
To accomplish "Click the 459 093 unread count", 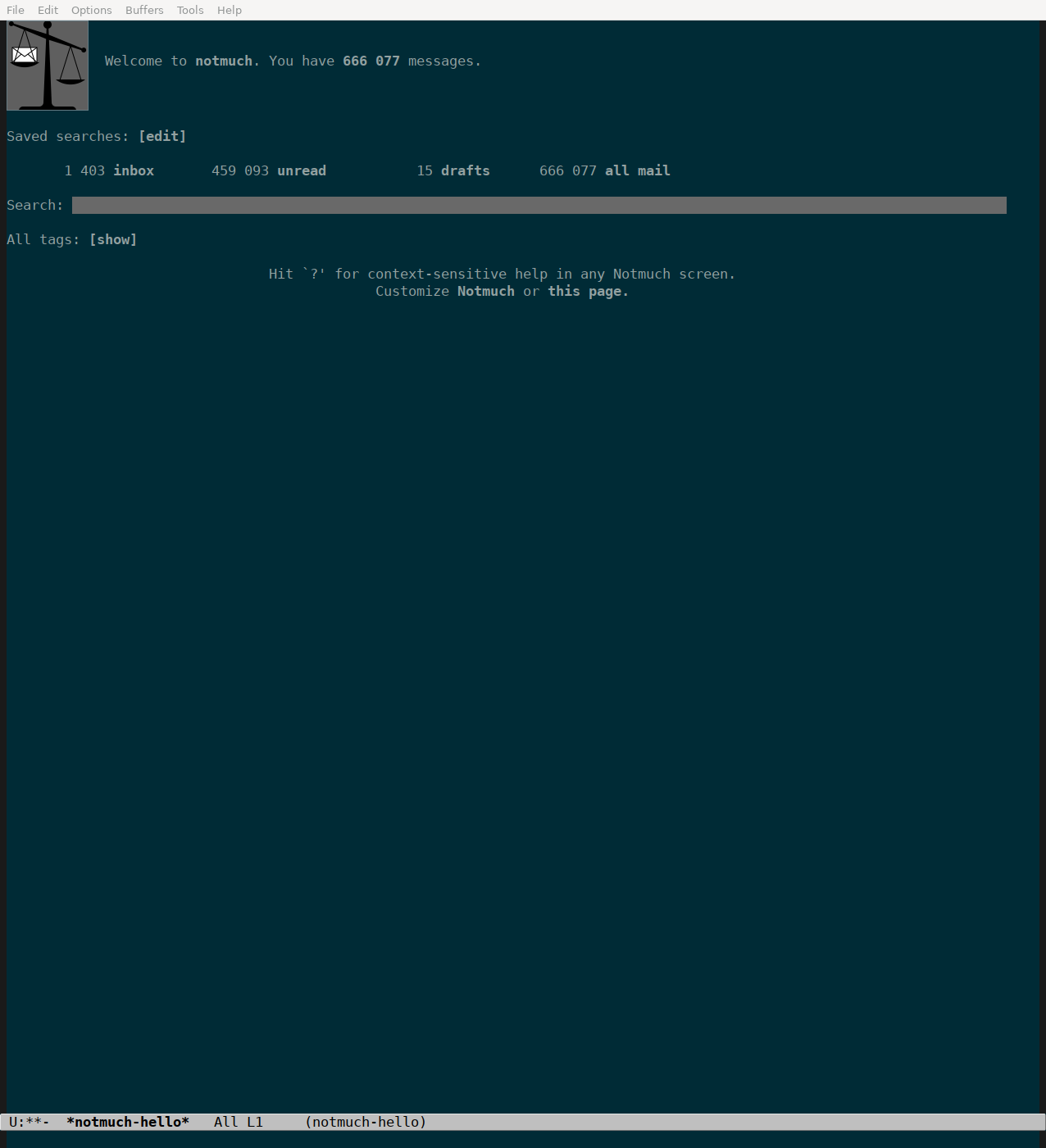I will (240, 170).
